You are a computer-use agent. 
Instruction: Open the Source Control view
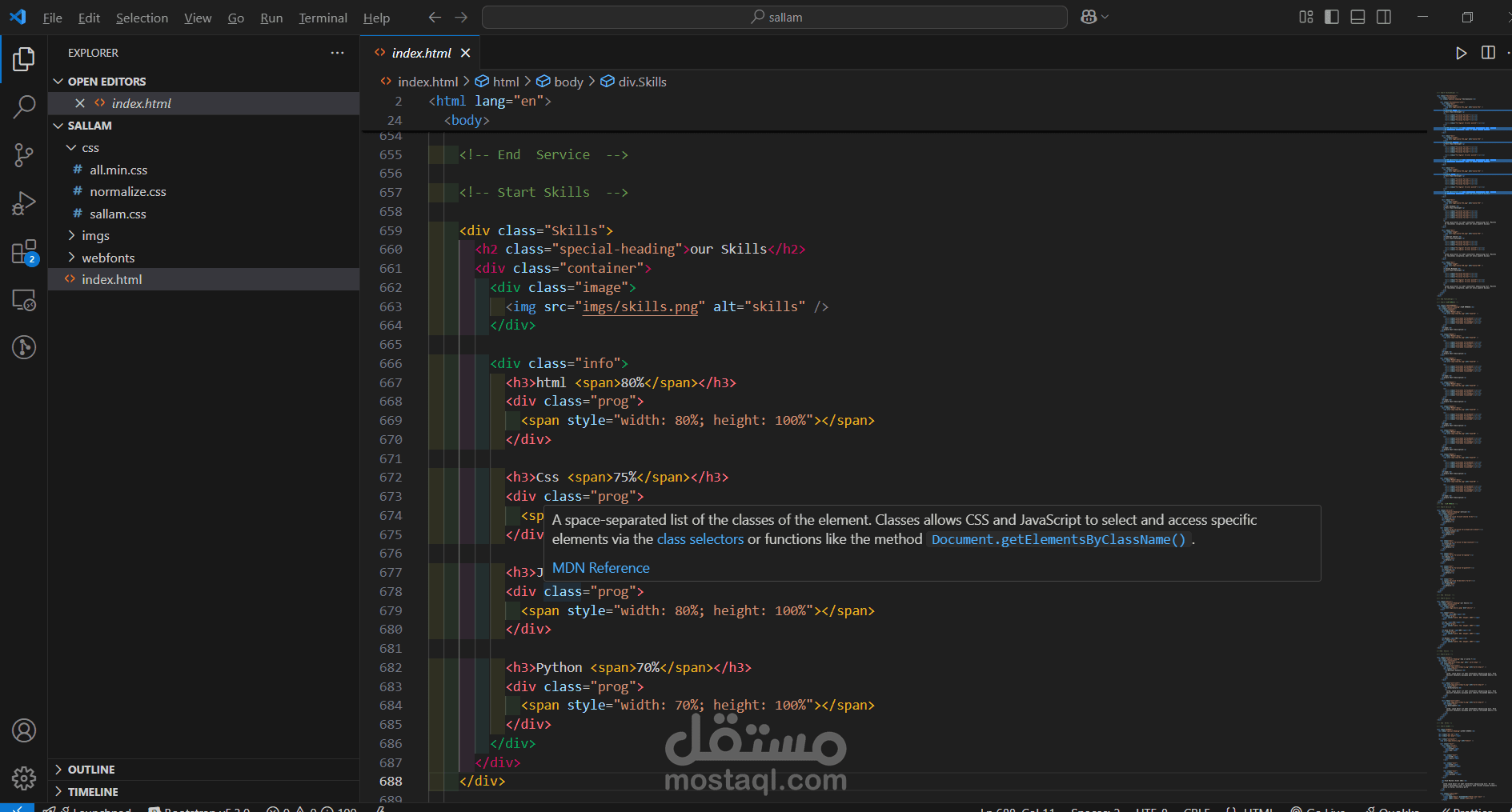pos(24,155)
